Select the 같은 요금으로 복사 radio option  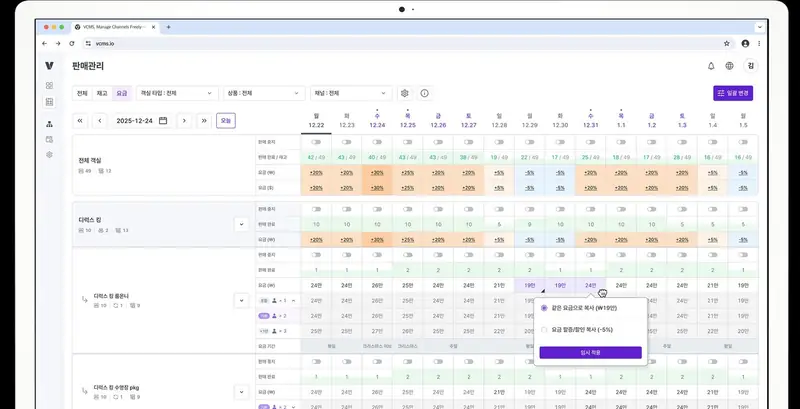click(544, 308)
